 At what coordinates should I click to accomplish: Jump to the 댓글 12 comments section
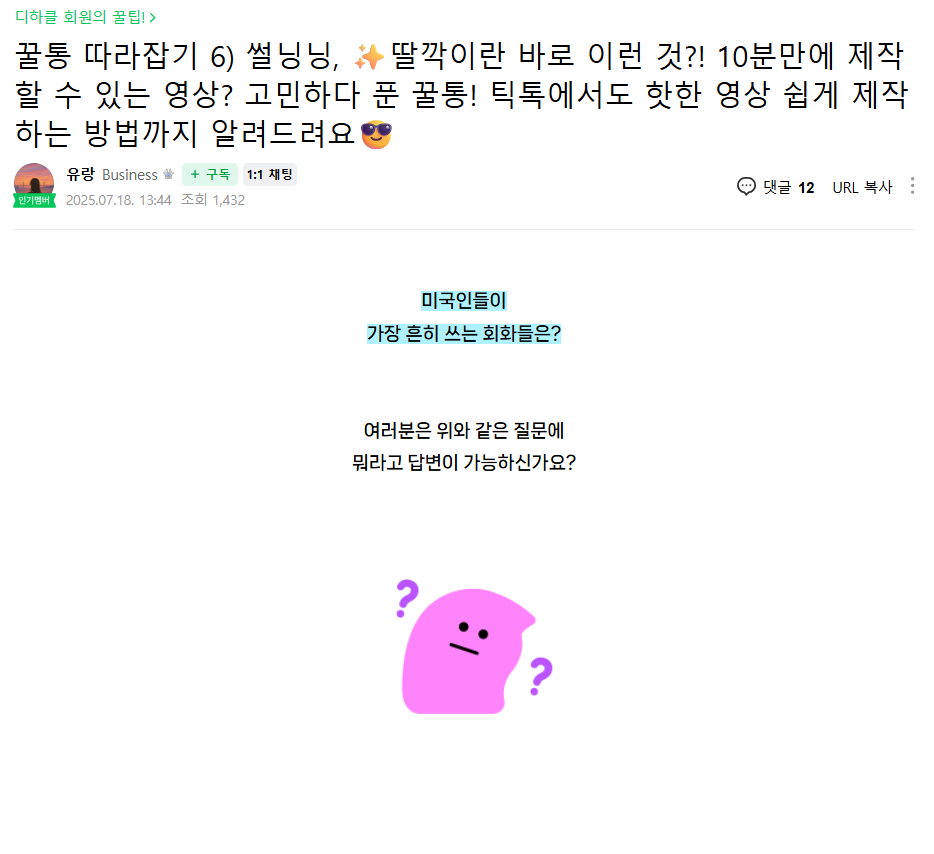(x=776, y=187)
